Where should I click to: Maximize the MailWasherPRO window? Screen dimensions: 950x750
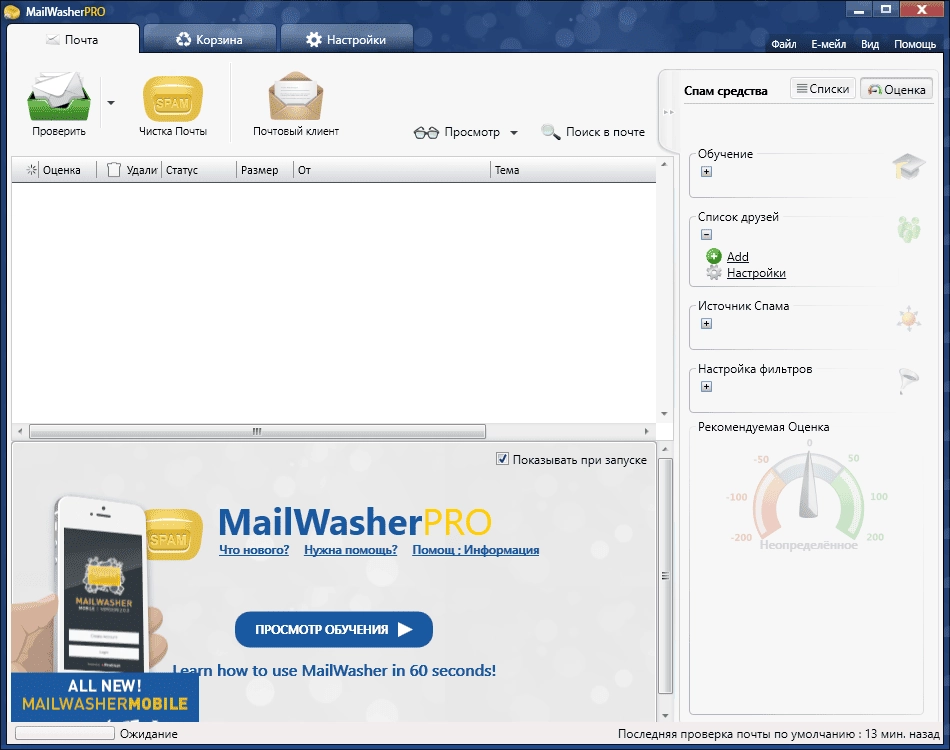[x=886, y=9]
